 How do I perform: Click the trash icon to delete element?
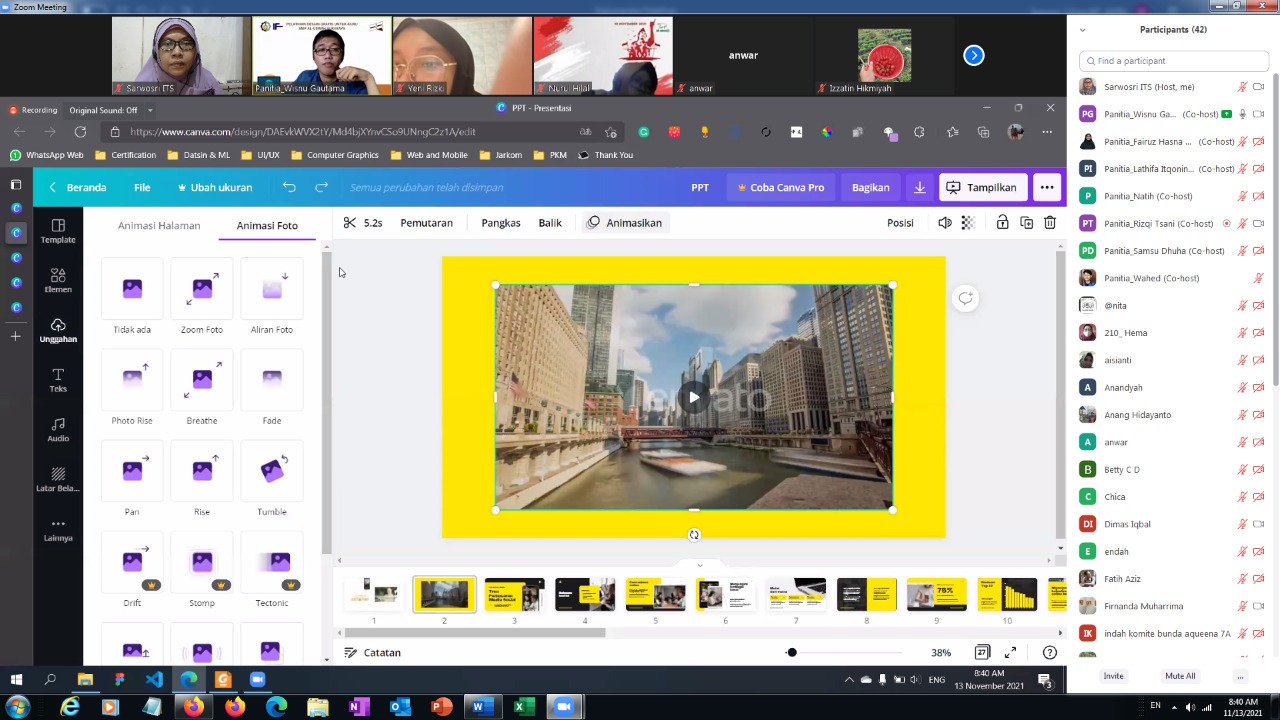(x=1050, y=223)
